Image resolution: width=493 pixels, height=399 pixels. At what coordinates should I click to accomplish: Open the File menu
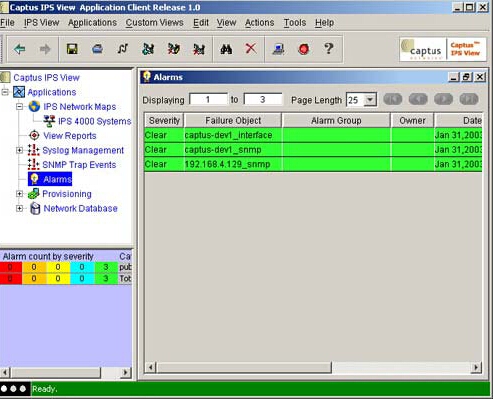point(7,23)
